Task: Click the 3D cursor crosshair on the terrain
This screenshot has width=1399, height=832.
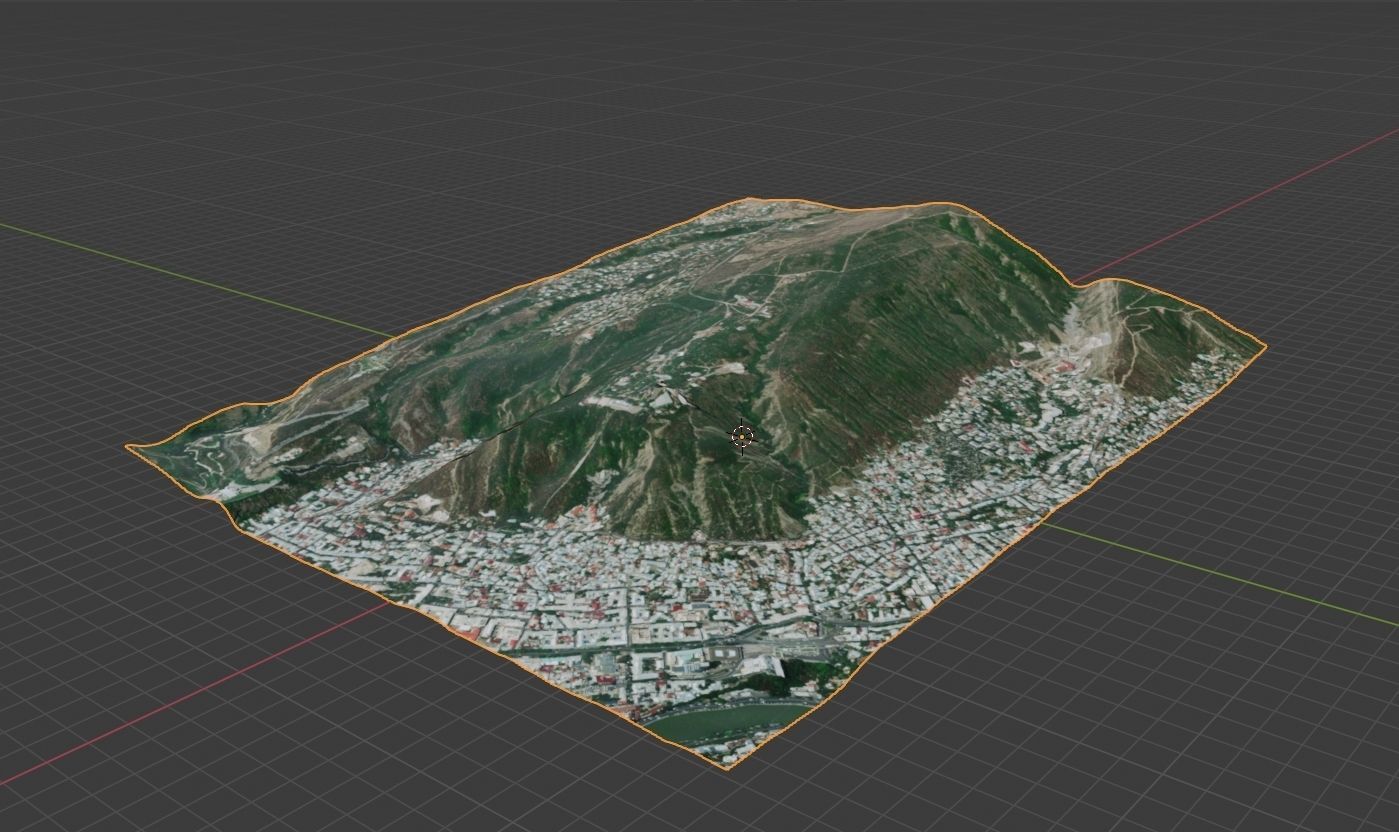Action: [x=742, y=437]
